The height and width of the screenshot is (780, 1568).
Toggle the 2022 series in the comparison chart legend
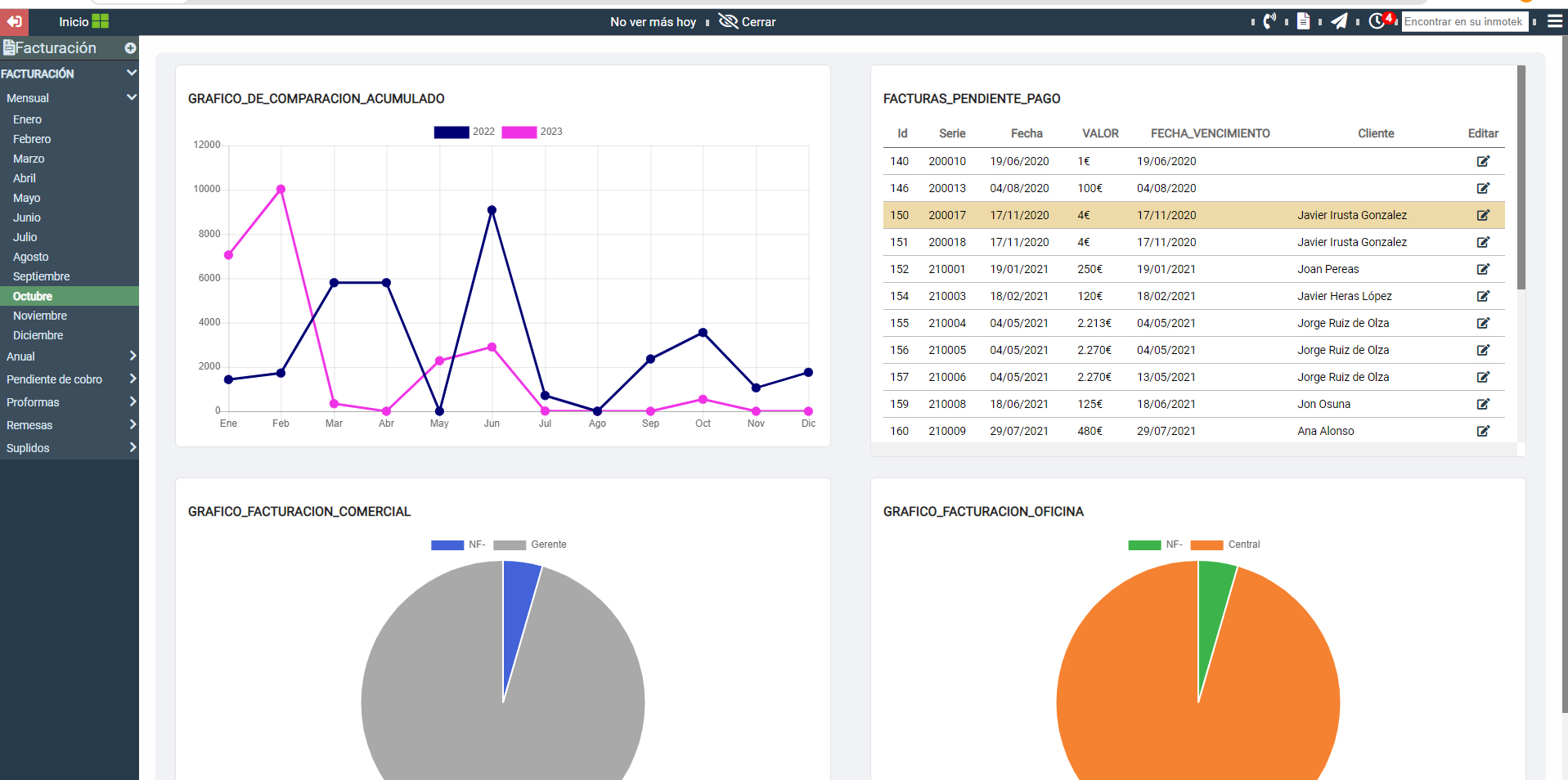point(464,132)
